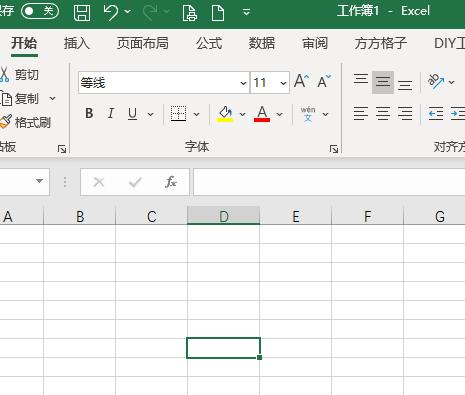Viewport: 465px width, 395px height.
Task: Click the Save icon in quick access toolbar
Action: (82, 12)
